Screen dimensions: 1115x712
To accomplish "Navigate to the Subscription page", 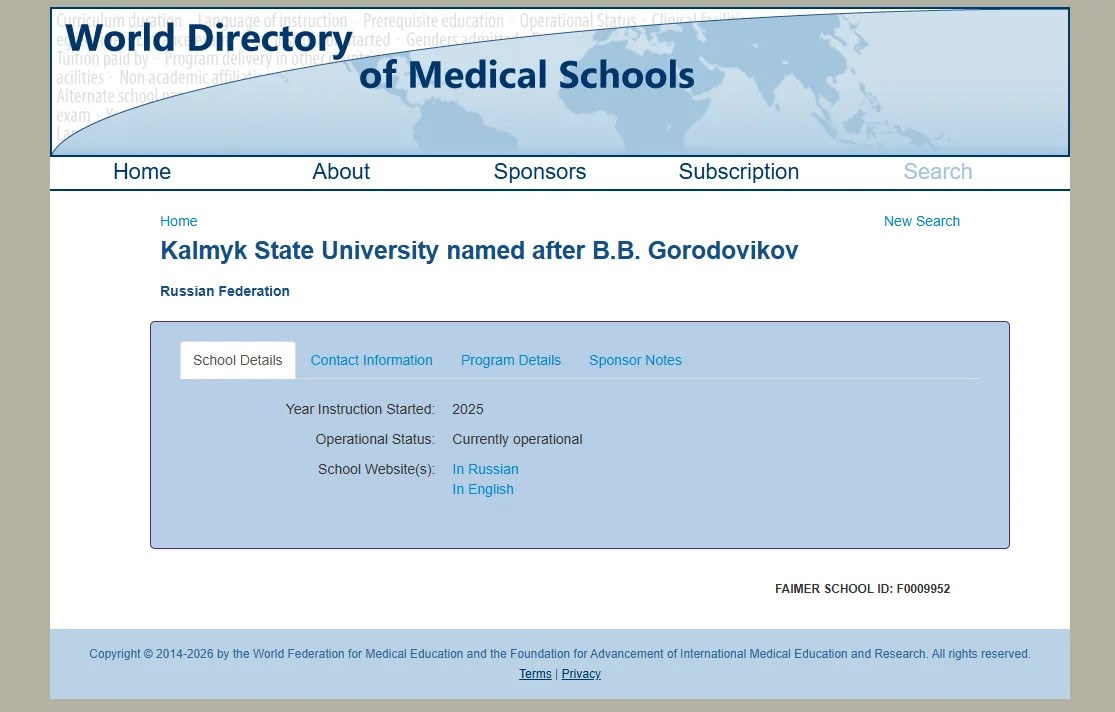I will (738, 172).
